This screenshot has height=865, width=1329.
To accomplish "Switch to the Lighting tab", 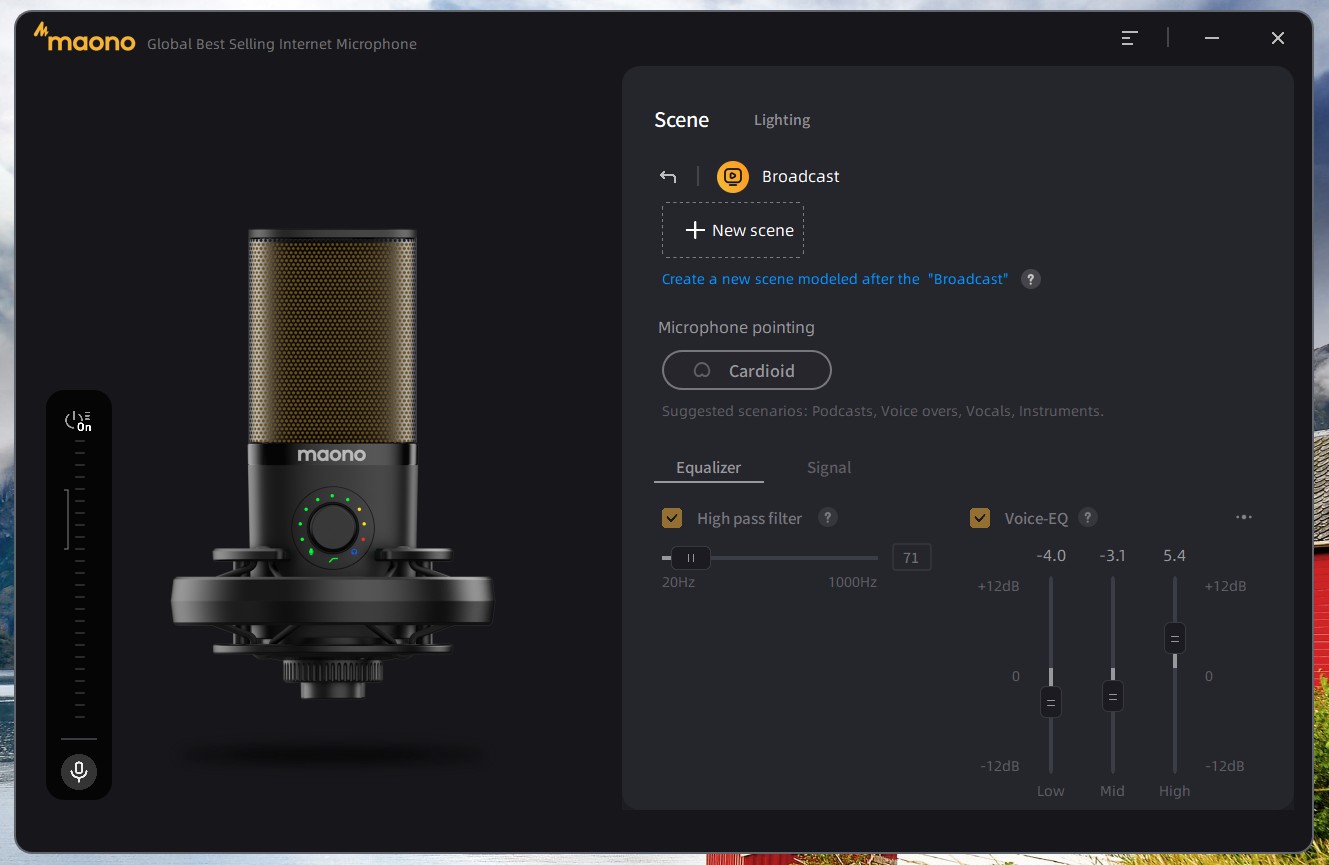I will click(782, 120).
